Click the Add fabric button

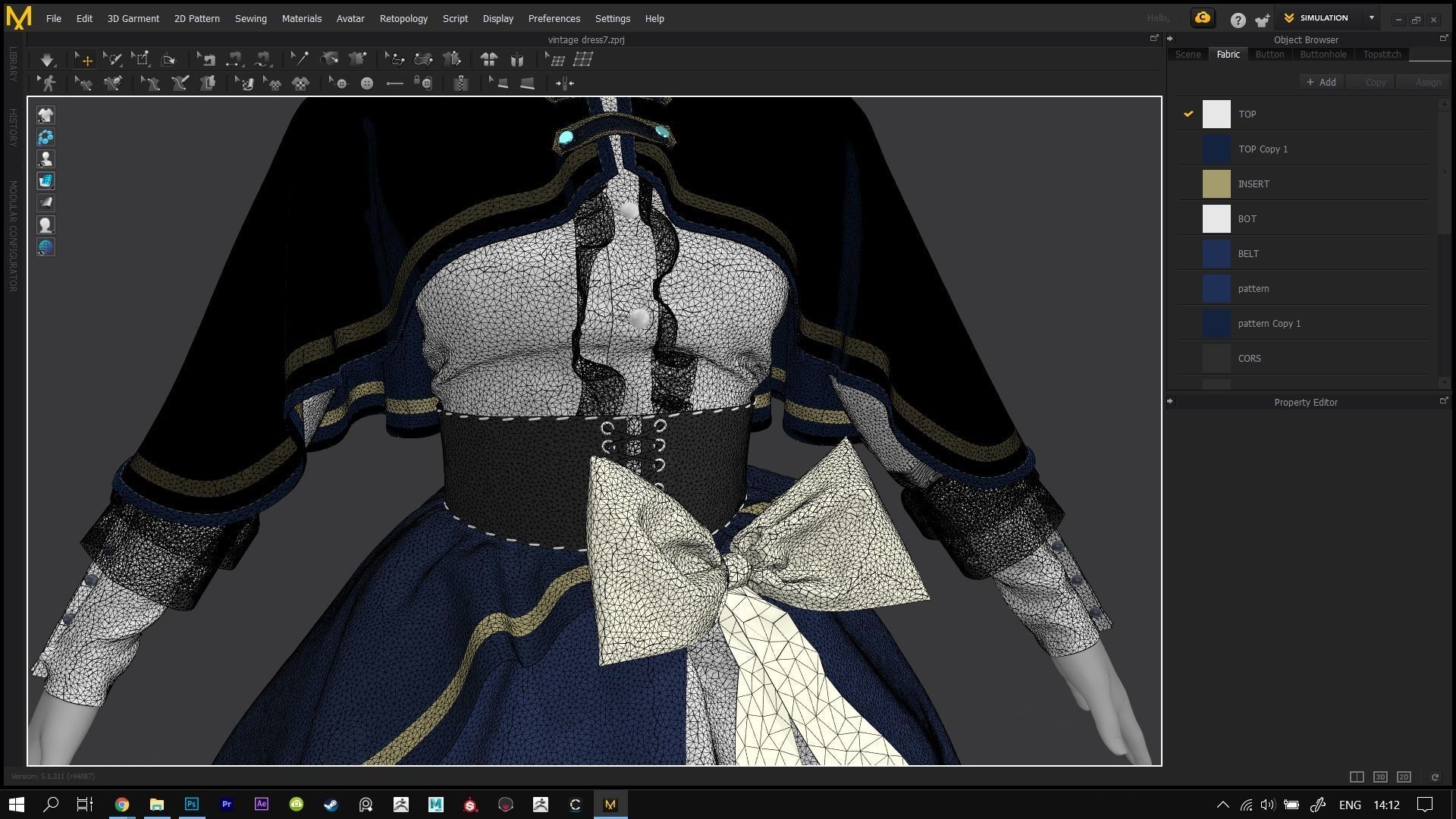pyautogui.click(x=1321, y=82)
